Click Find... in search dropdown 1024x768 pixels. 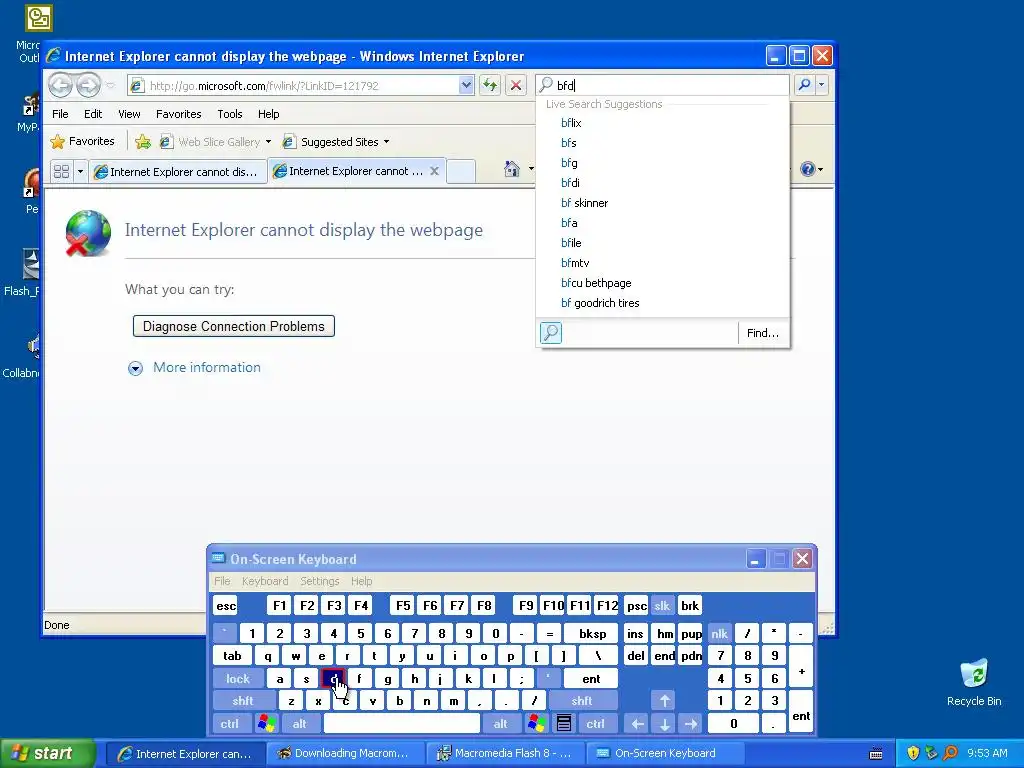click(x=763, y=333)
